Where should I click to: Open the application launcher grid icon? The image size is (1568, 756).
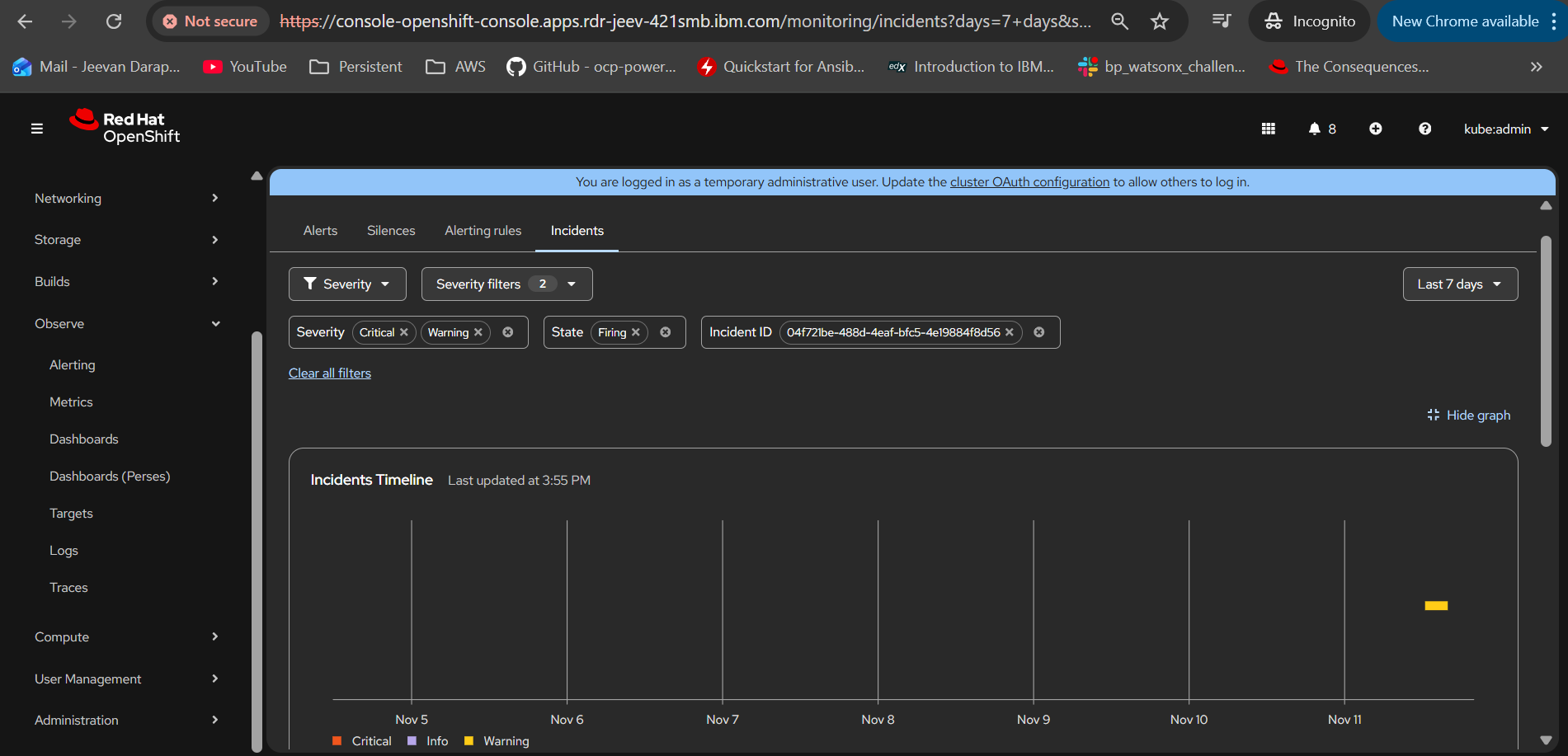[1269, 129]
